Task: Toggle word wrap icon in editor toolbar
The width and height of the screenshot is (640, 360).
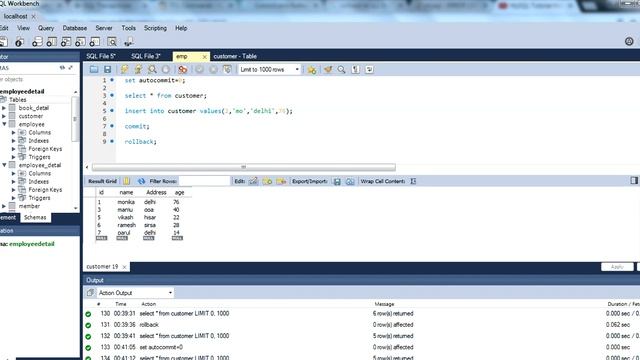Action: 369,69
